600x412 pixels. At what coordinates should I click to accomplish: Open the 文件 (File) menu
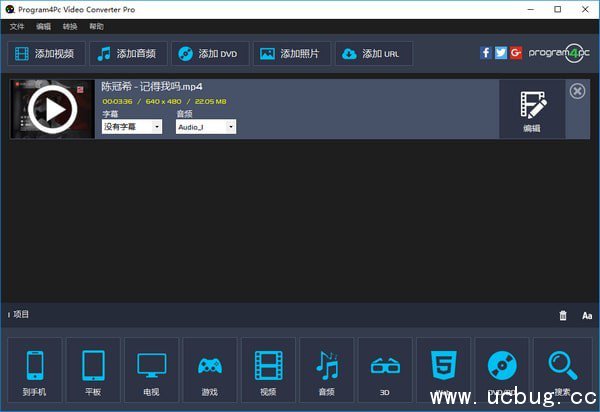point(17,26)
